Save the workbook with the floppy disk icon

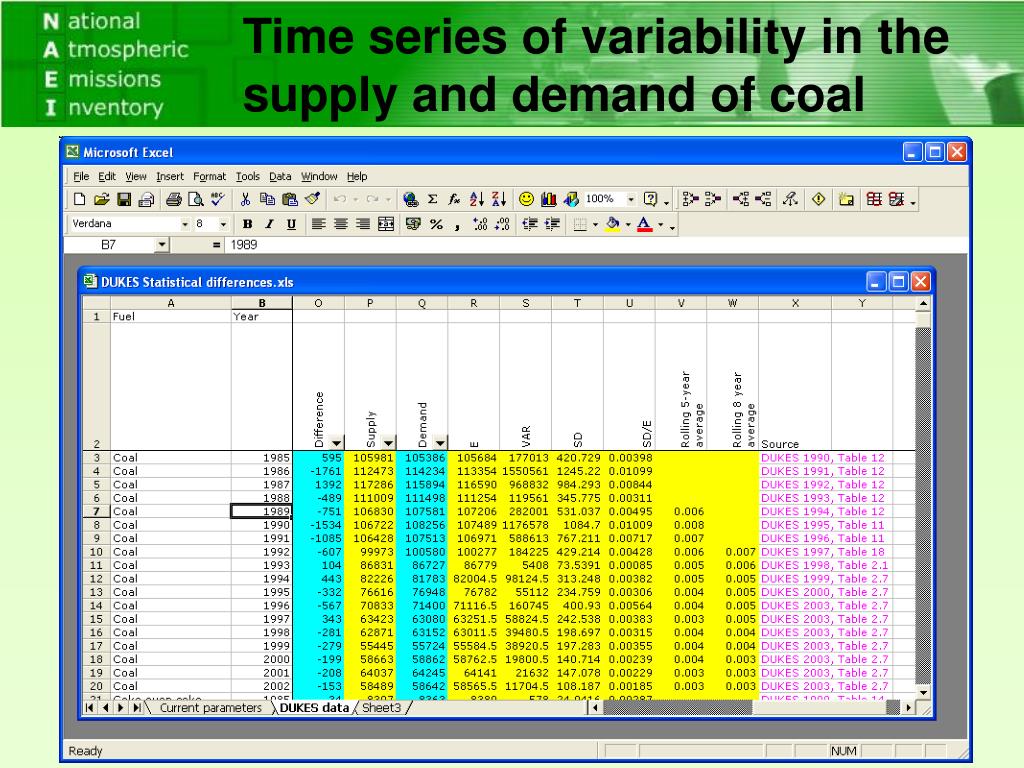[123, 199]
